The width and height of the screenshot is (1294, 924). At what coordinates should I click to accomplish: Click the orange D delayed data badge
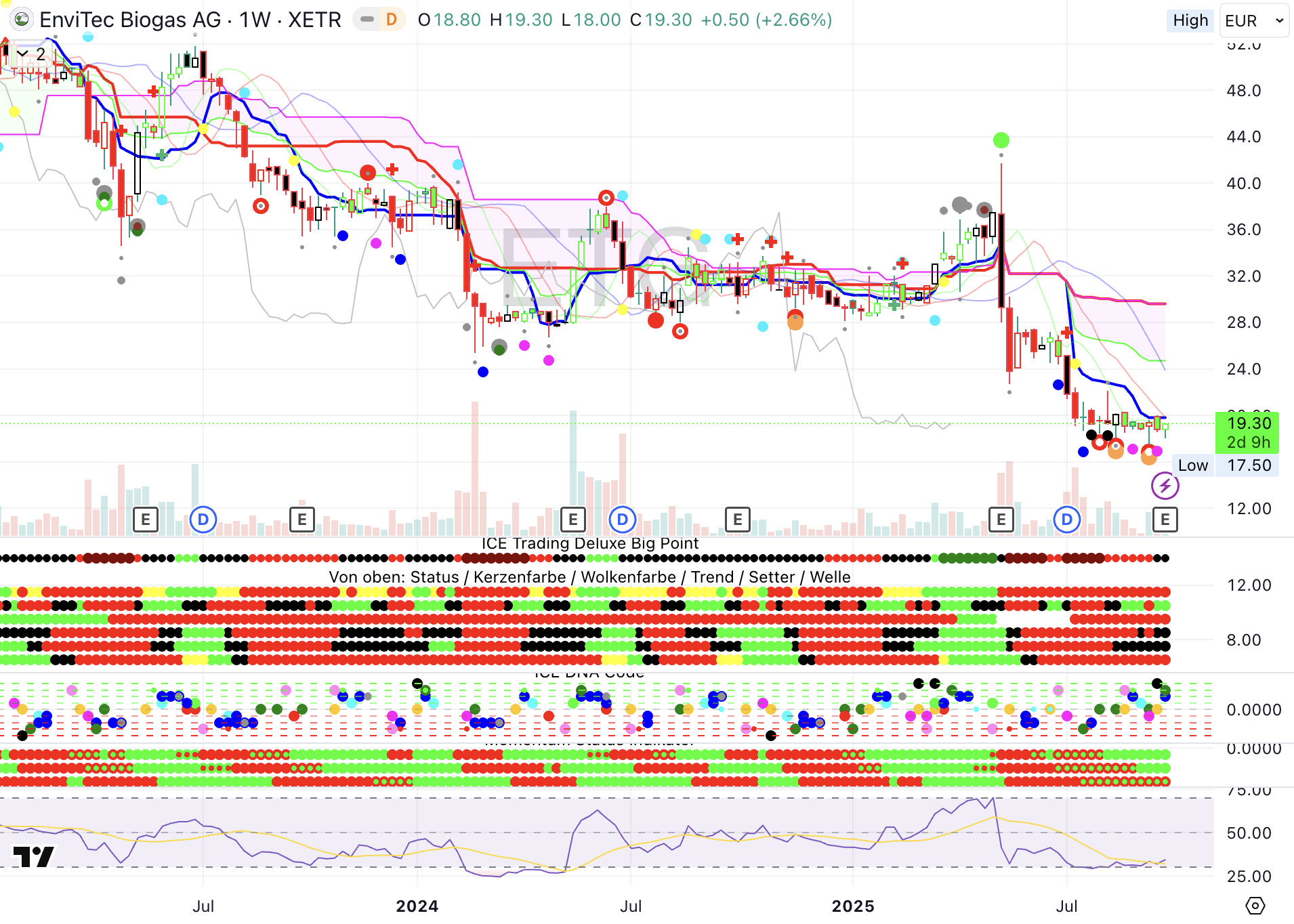click(x=391, y=20)
